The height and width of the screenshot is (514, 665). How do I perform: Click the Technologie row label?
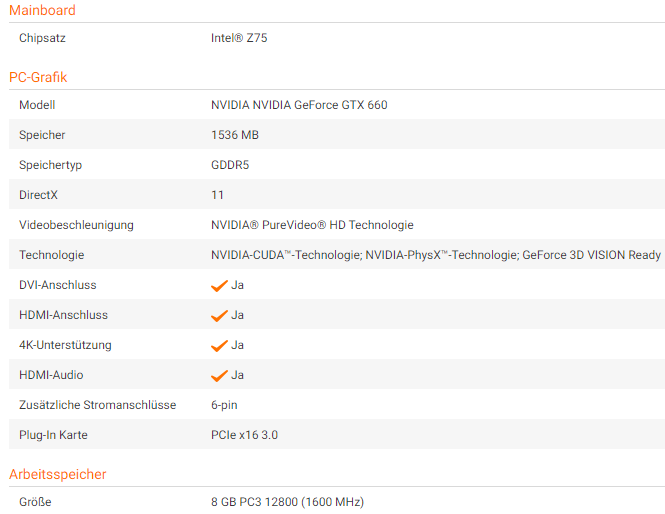(52, 255)
